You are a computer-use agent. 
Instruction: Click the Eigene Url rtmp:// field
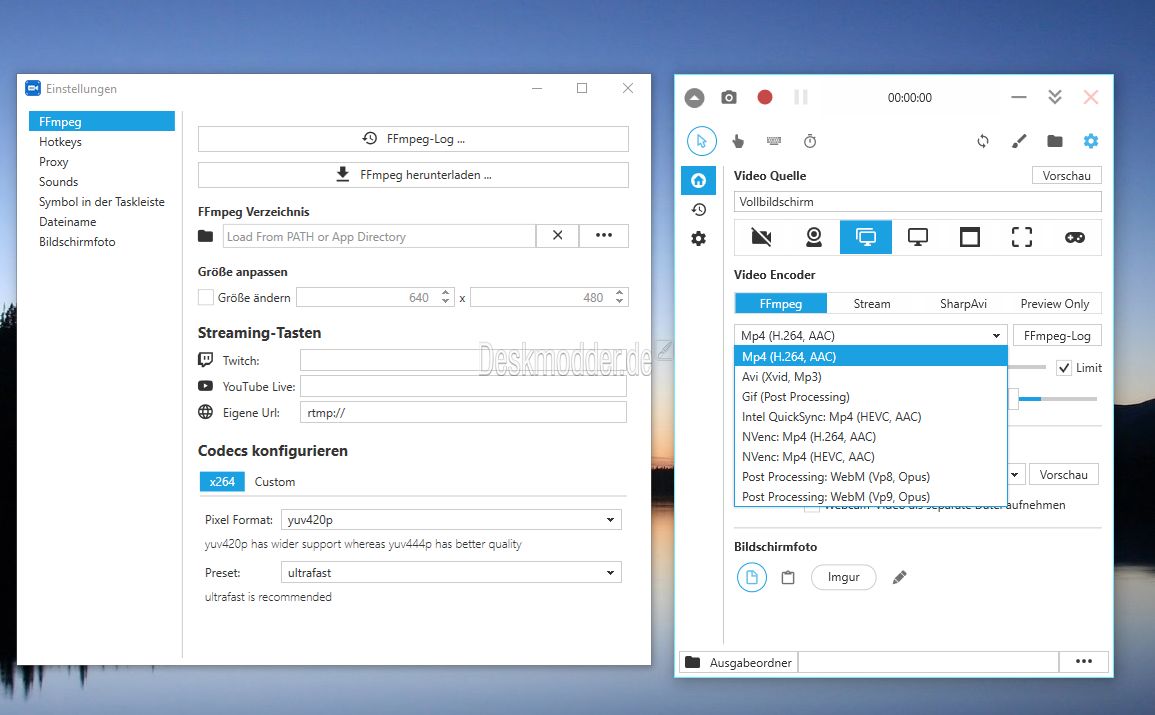(x=463, y=412)
